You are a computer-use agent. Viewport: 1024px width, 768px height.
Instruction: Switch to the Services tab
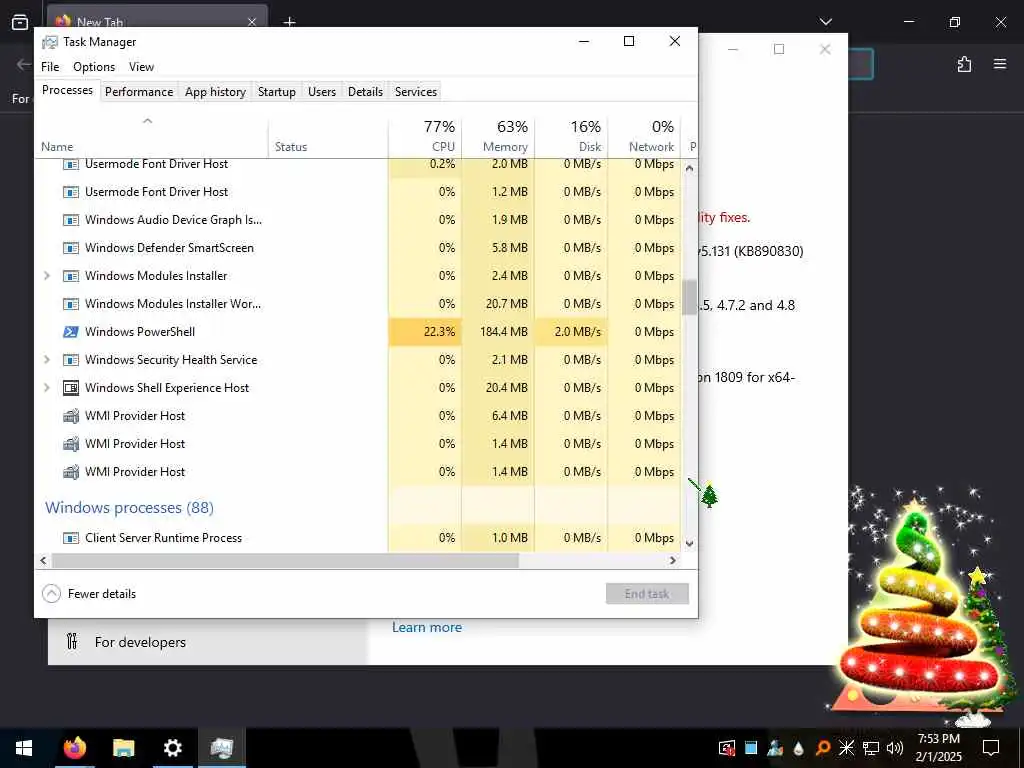pyautogui.click(x=416, y=92)
